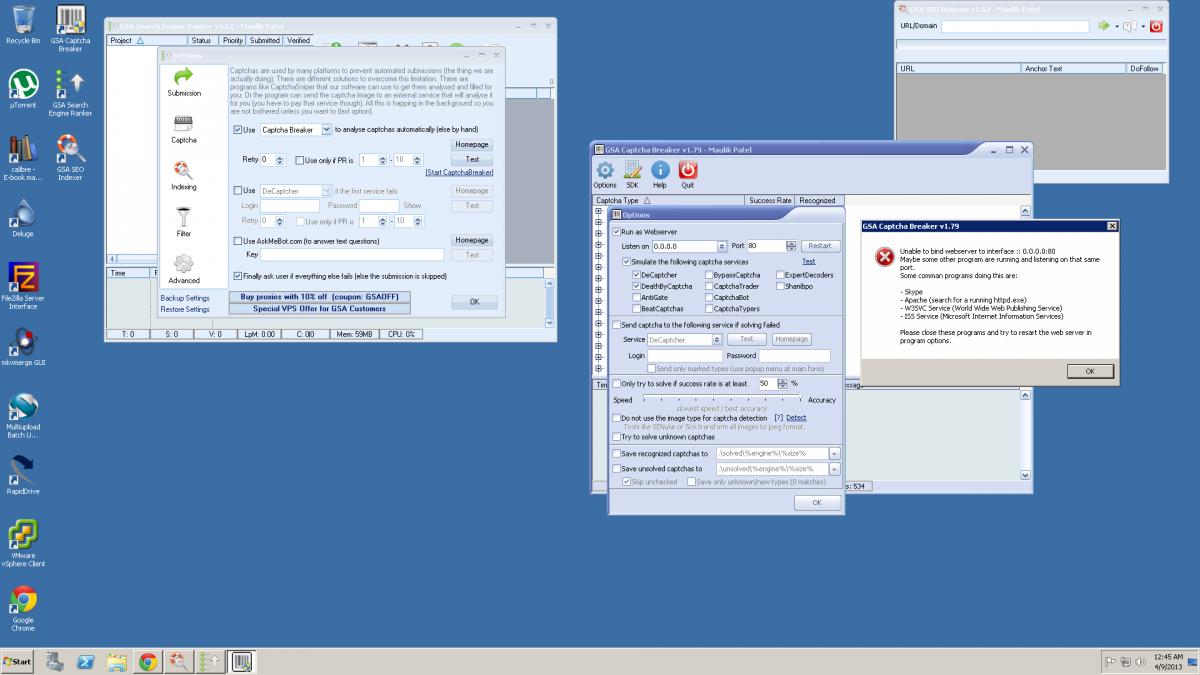Enable Use AskMeBot.com checkbox

(238, 241)
